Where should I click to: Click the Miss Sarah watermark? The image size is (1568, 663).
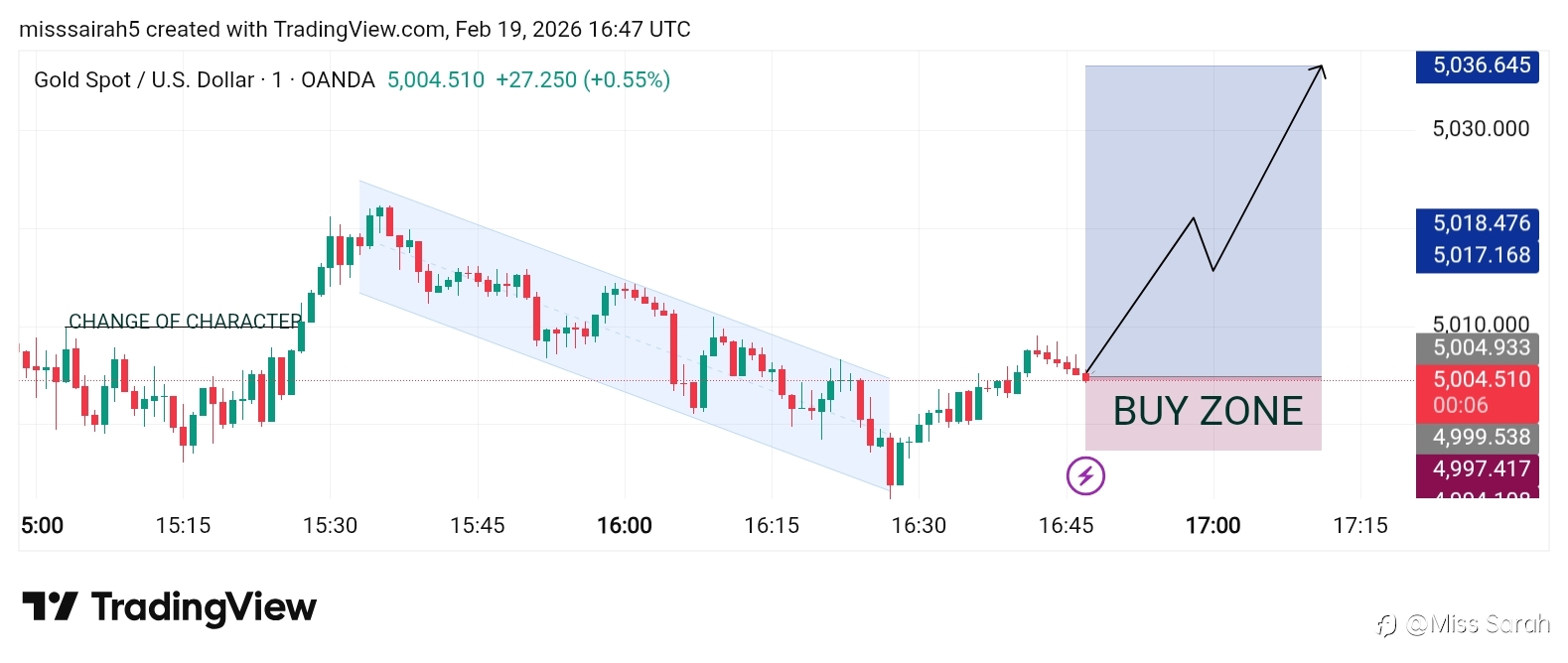coord(1464,624)
